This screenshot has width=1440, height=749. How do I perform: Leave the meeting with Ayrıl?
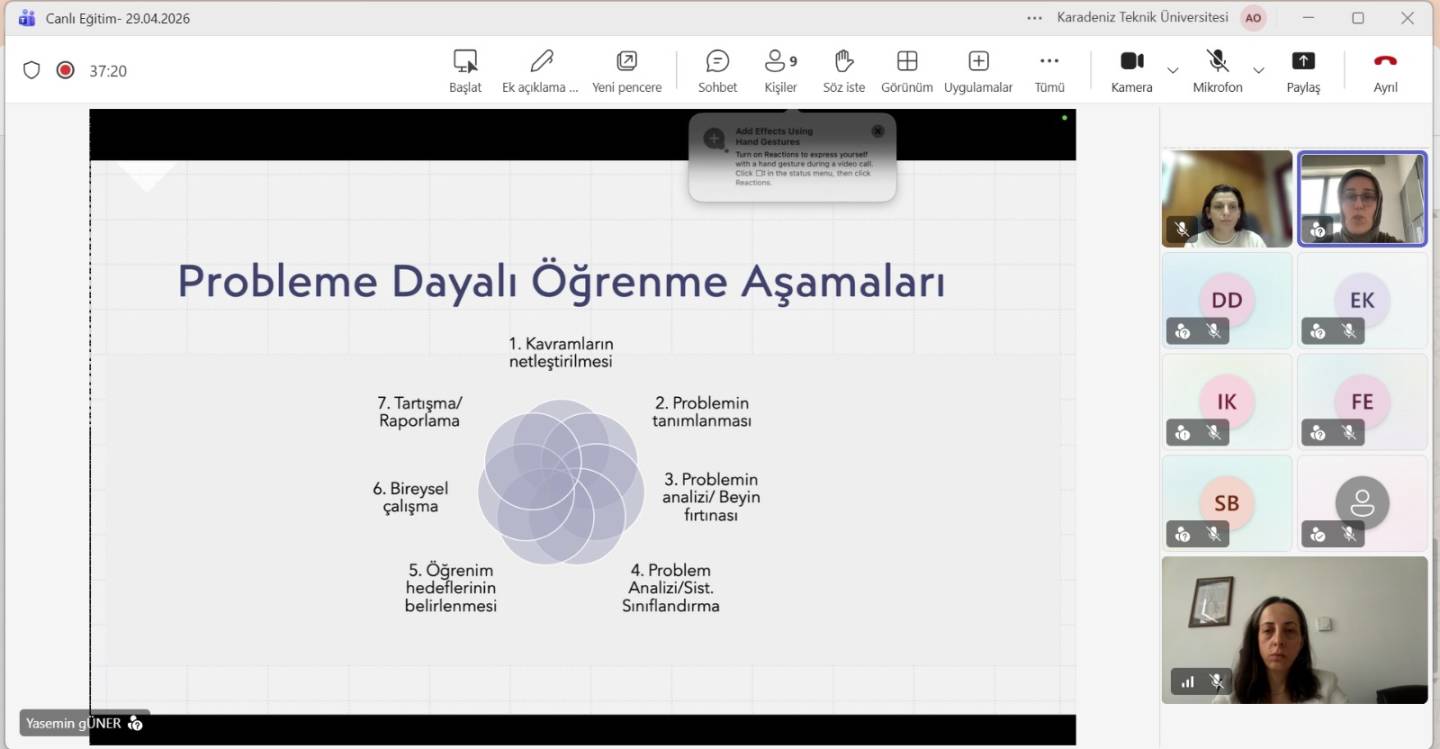(x=1385, y=70)
